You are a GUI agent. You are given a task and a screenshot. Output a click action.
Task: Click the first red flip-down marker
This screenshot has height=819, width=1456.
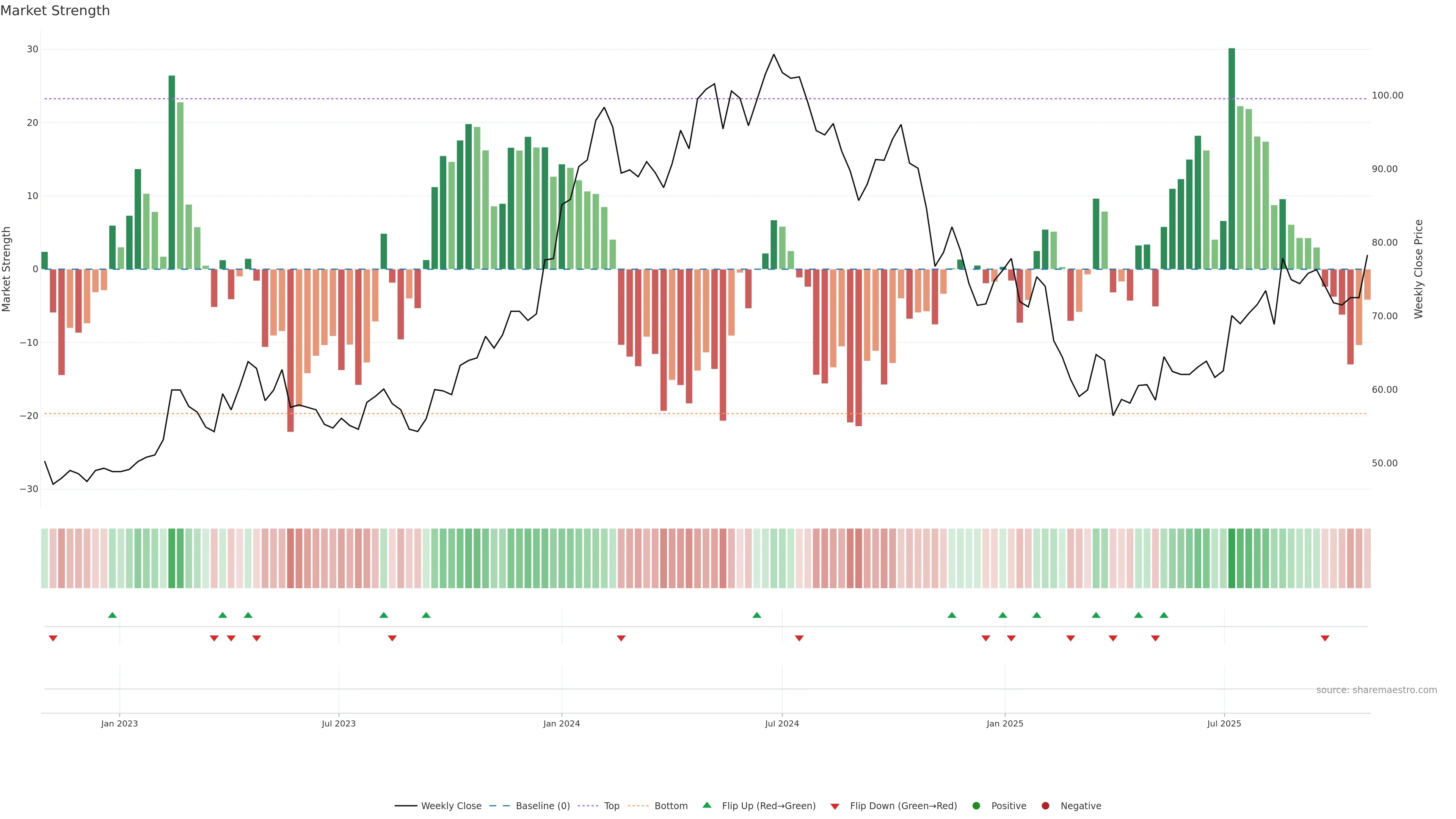click(53, 638)
